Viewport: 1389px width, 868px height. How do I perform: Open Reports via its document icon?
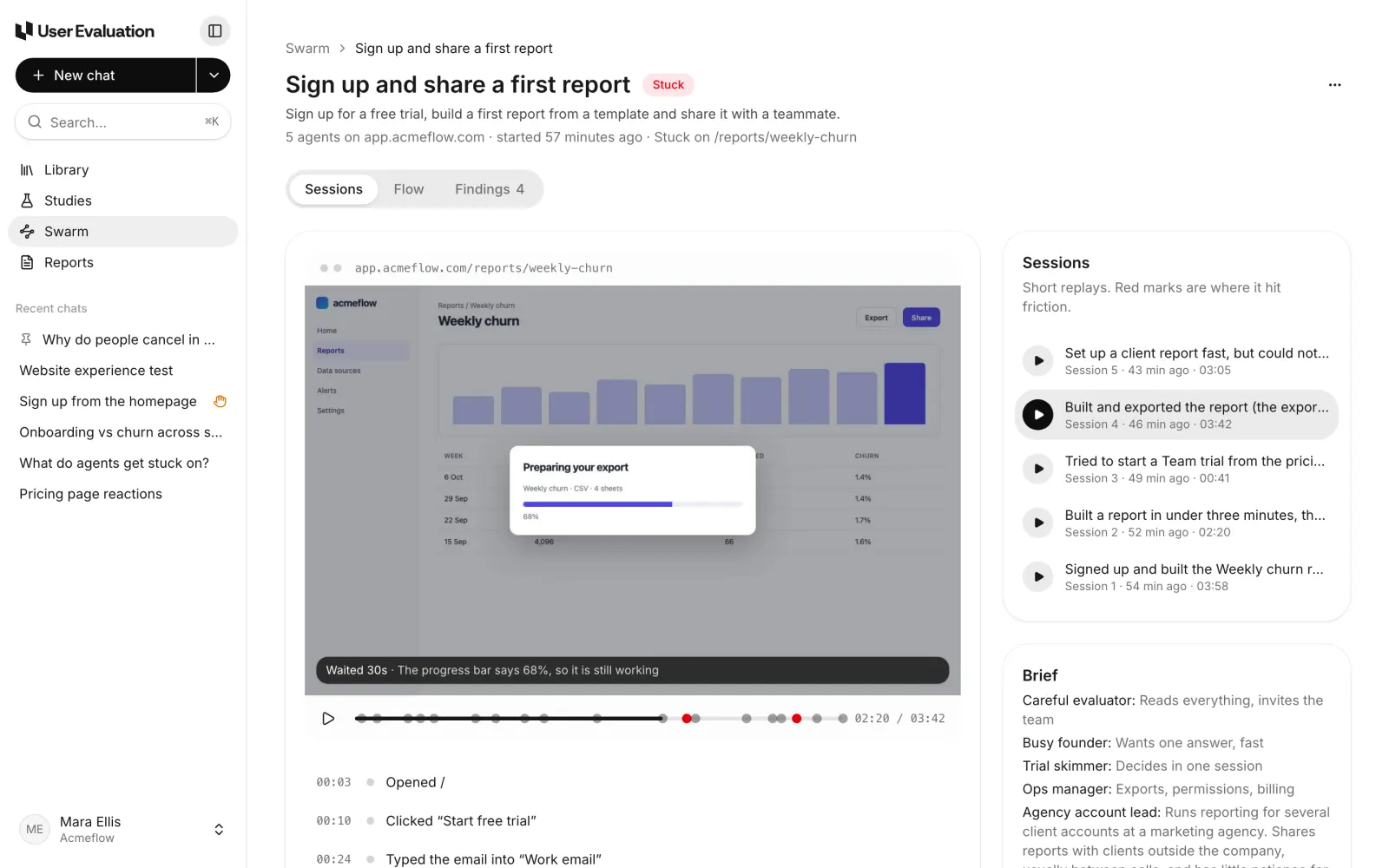click(x=27, y=262)
